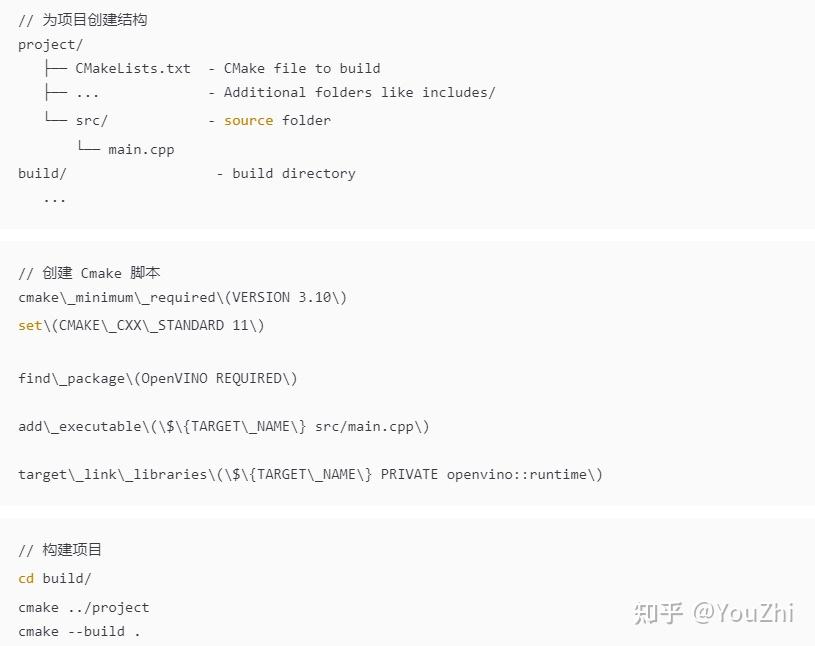Click the cmake_minimum_required VERSION 3.10 line

click(x=182, y=297)
